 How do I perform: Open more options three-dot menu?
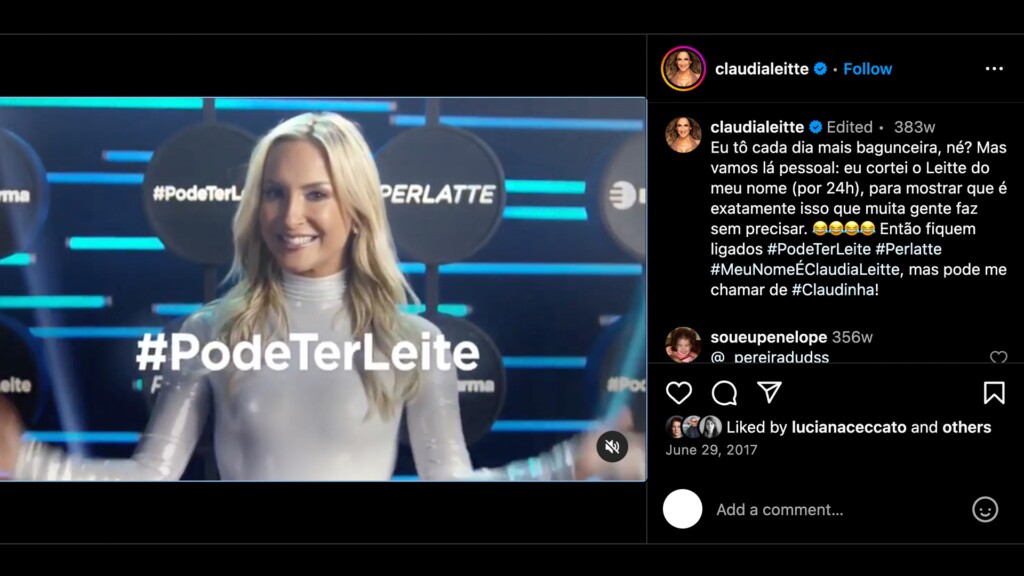point(994,69)
